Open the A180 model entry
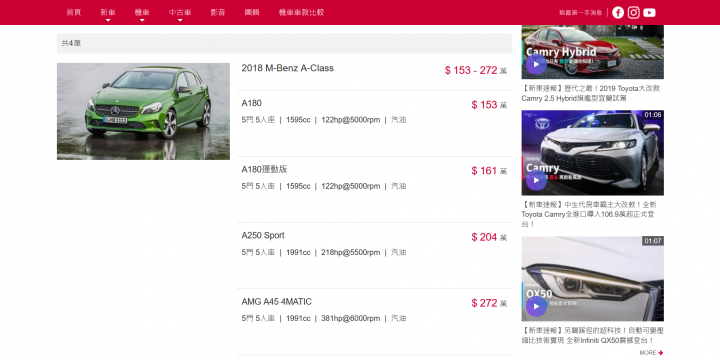The width and height of the screenshot is (720, 360). tap(252, 103)
